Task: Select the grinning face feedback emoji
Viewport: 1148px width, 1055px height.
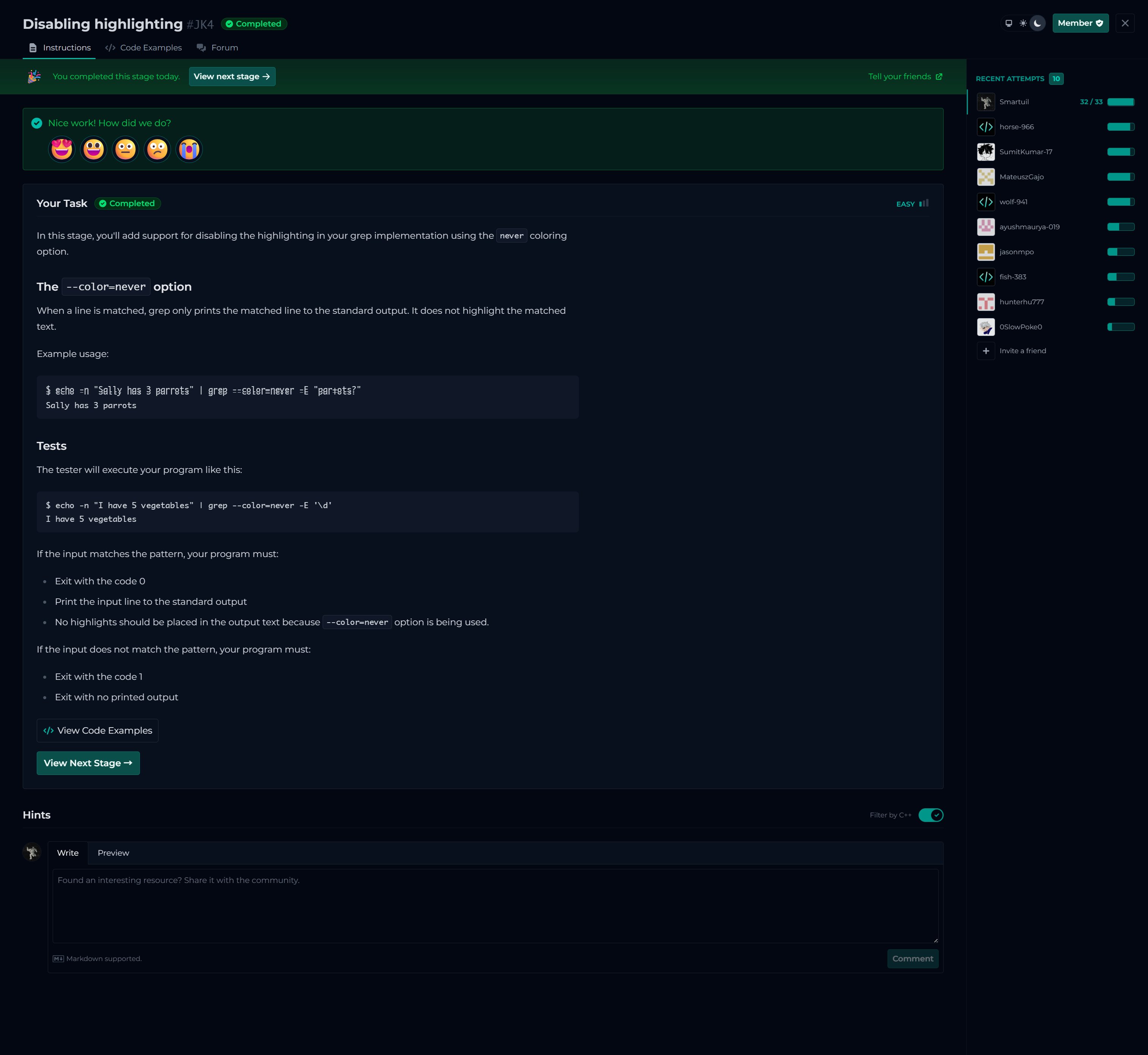Action: [x=94, y=150]
